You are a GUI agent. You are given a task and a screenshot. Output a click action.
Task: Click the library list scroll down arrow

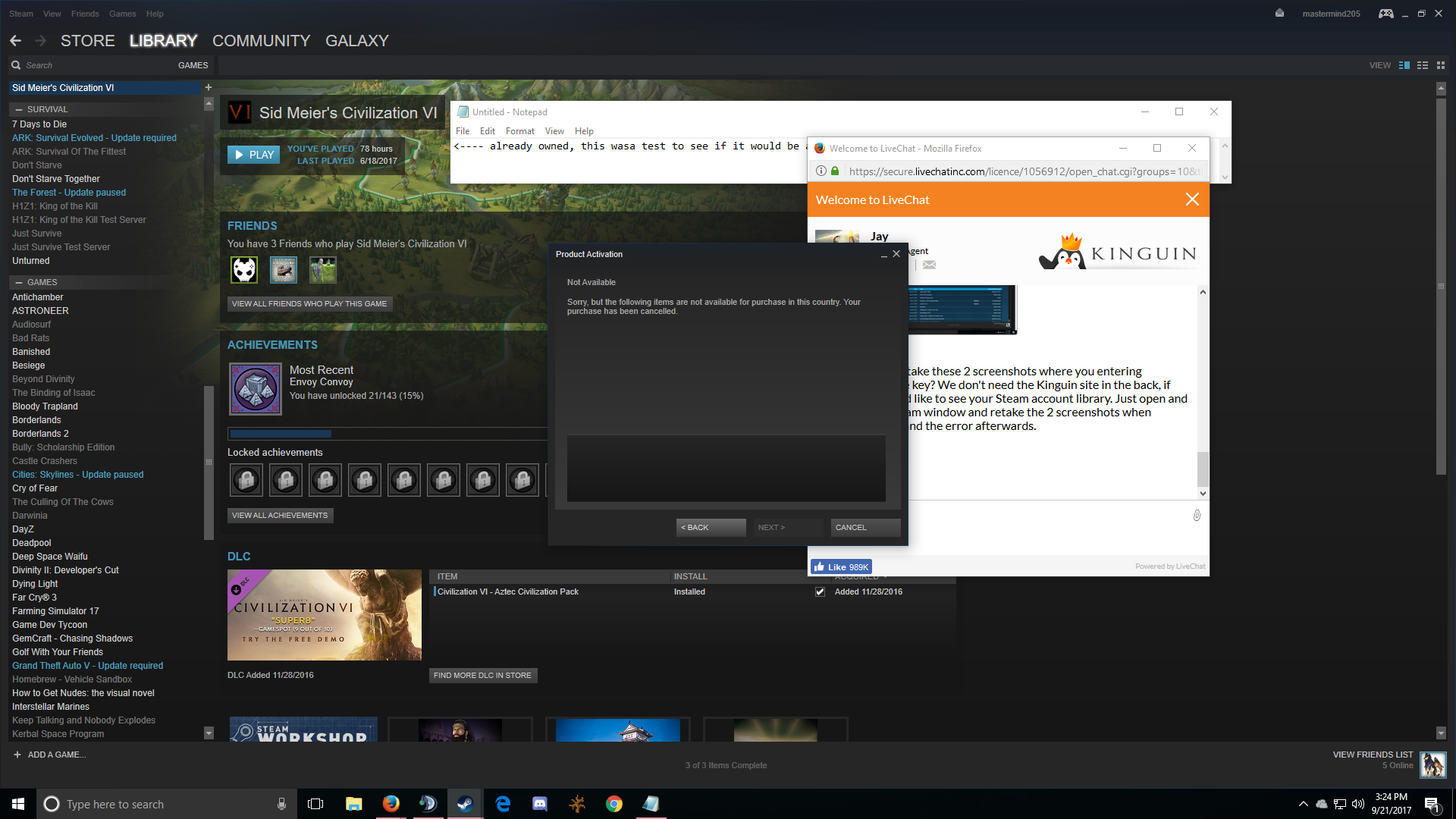click(209, 733)
